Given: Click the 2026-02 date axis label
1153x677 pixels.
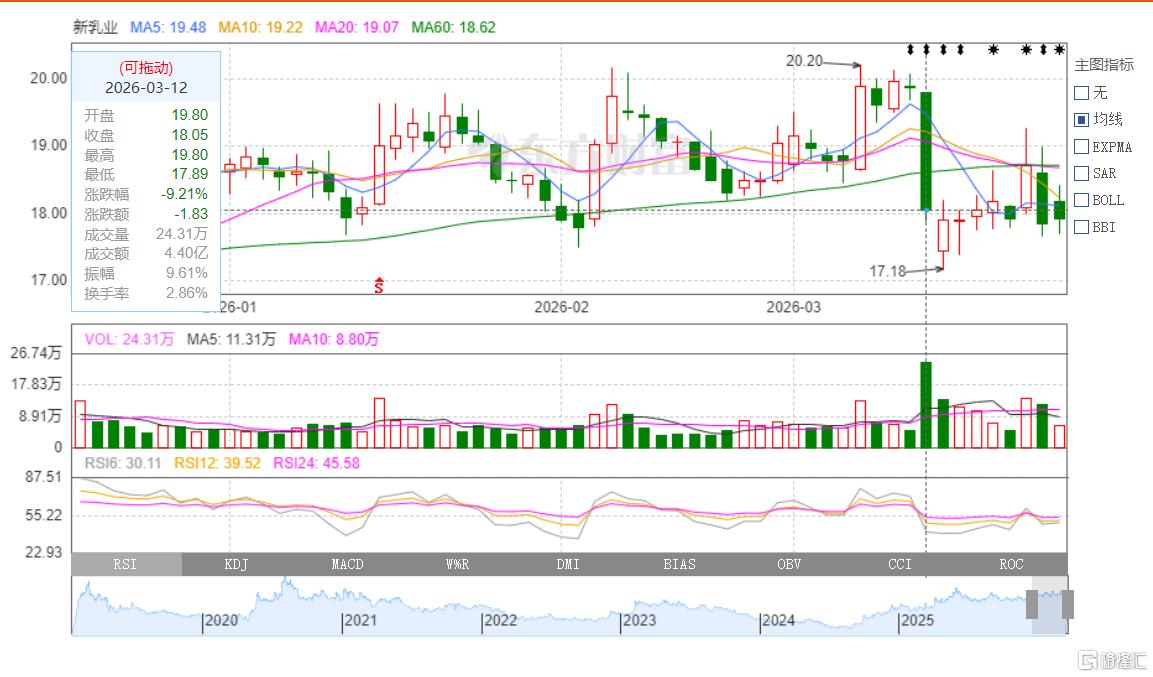Looking at the screenshot, I should point(561,307).
